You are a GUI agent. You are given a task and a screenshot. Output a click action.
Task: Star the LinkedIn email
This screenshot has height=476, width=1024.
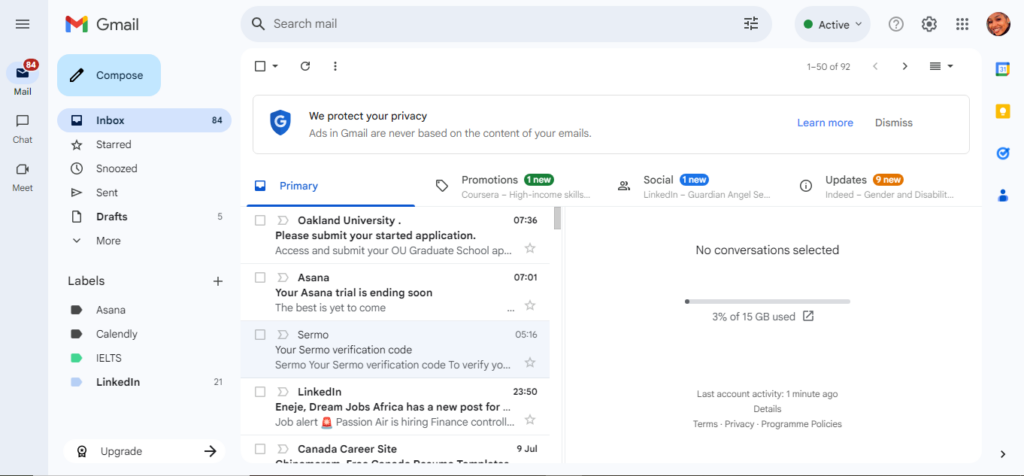(x=530, y=419)
